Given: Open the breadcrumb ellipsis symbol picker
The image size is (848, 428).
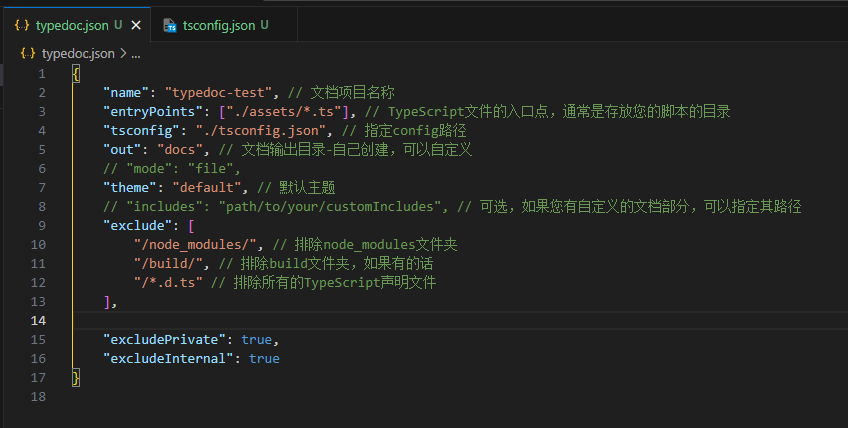Looking at the screenshot, I should (x=136, y=53).
